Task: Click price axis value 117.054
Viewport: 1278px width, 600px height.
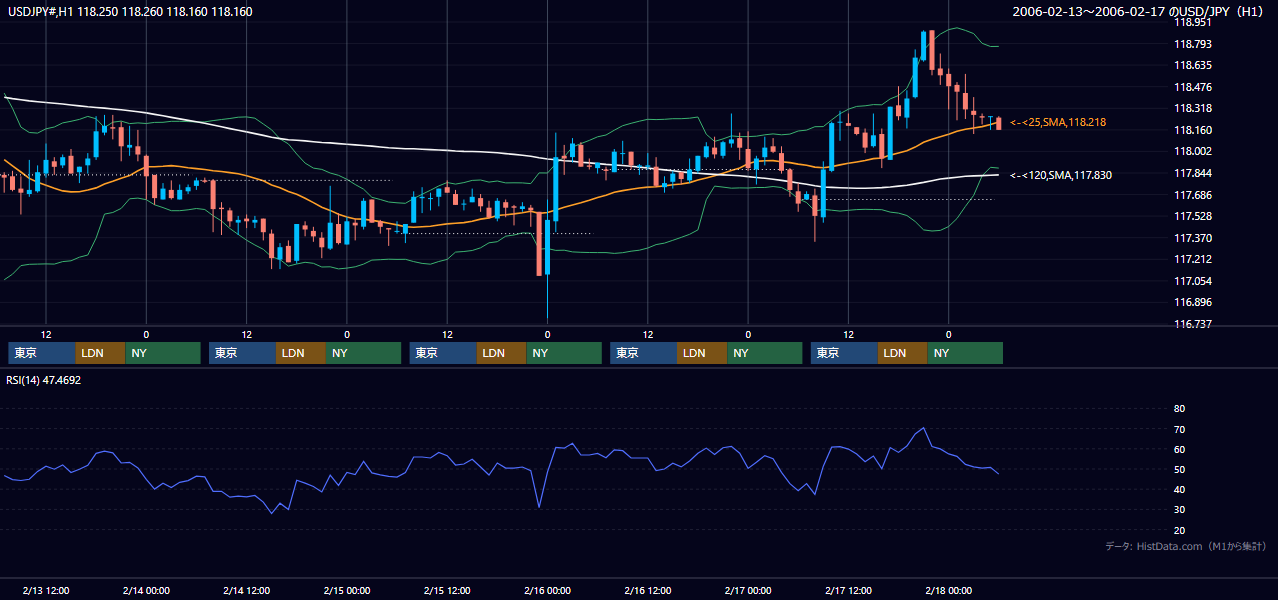Action: pos(1192,281)
